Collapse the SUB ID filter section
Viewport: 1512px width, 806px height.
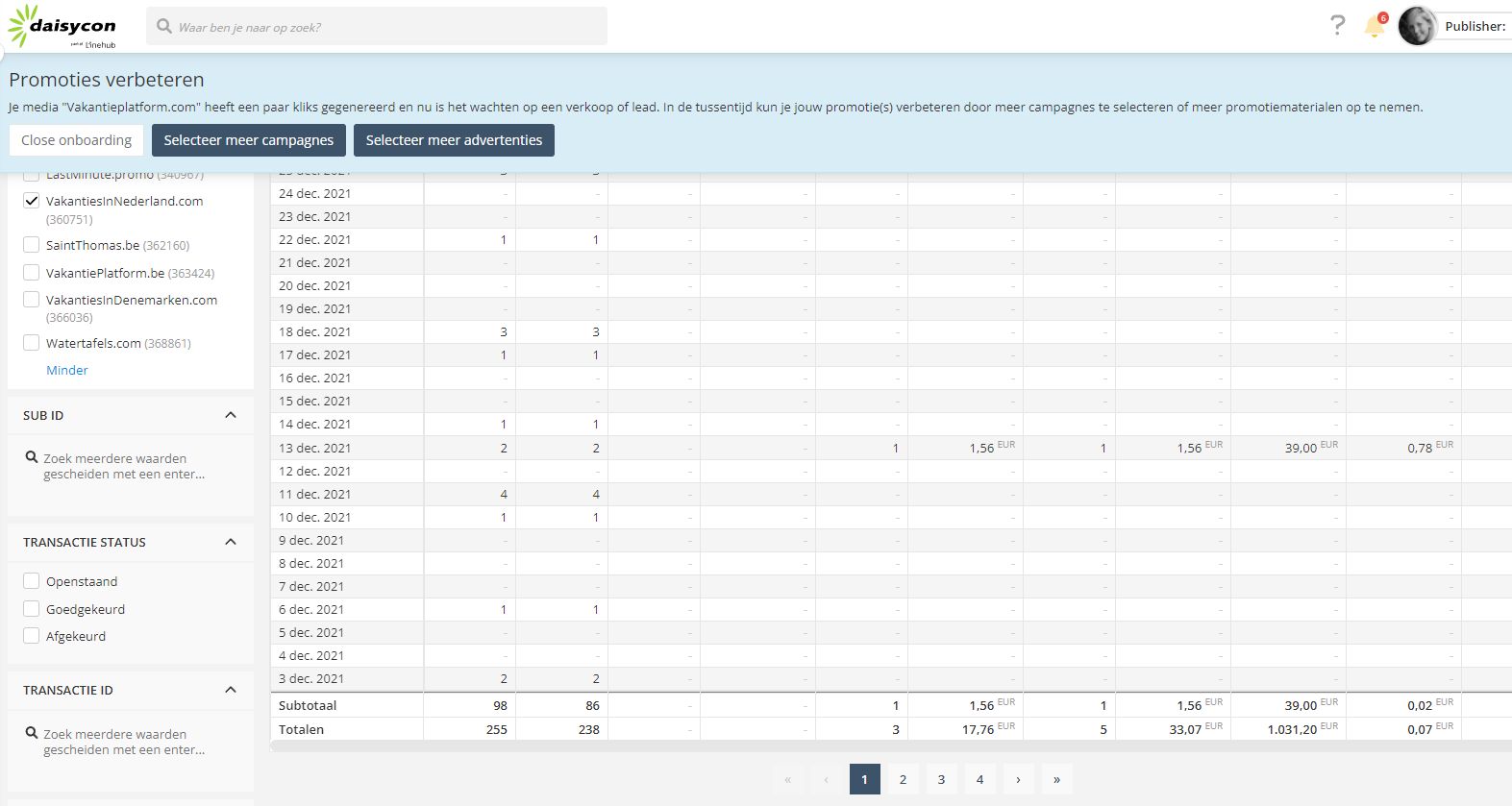(x=231, y=415)
